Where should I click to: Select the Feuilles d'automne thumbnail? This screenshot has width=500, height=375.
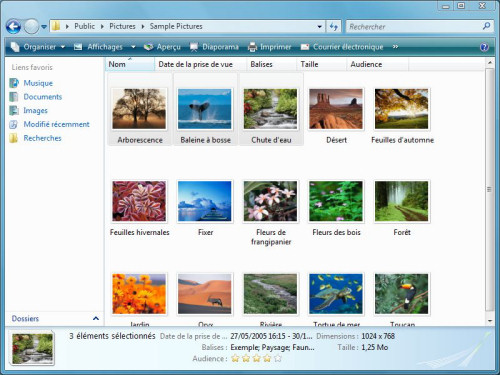point(401,109)
